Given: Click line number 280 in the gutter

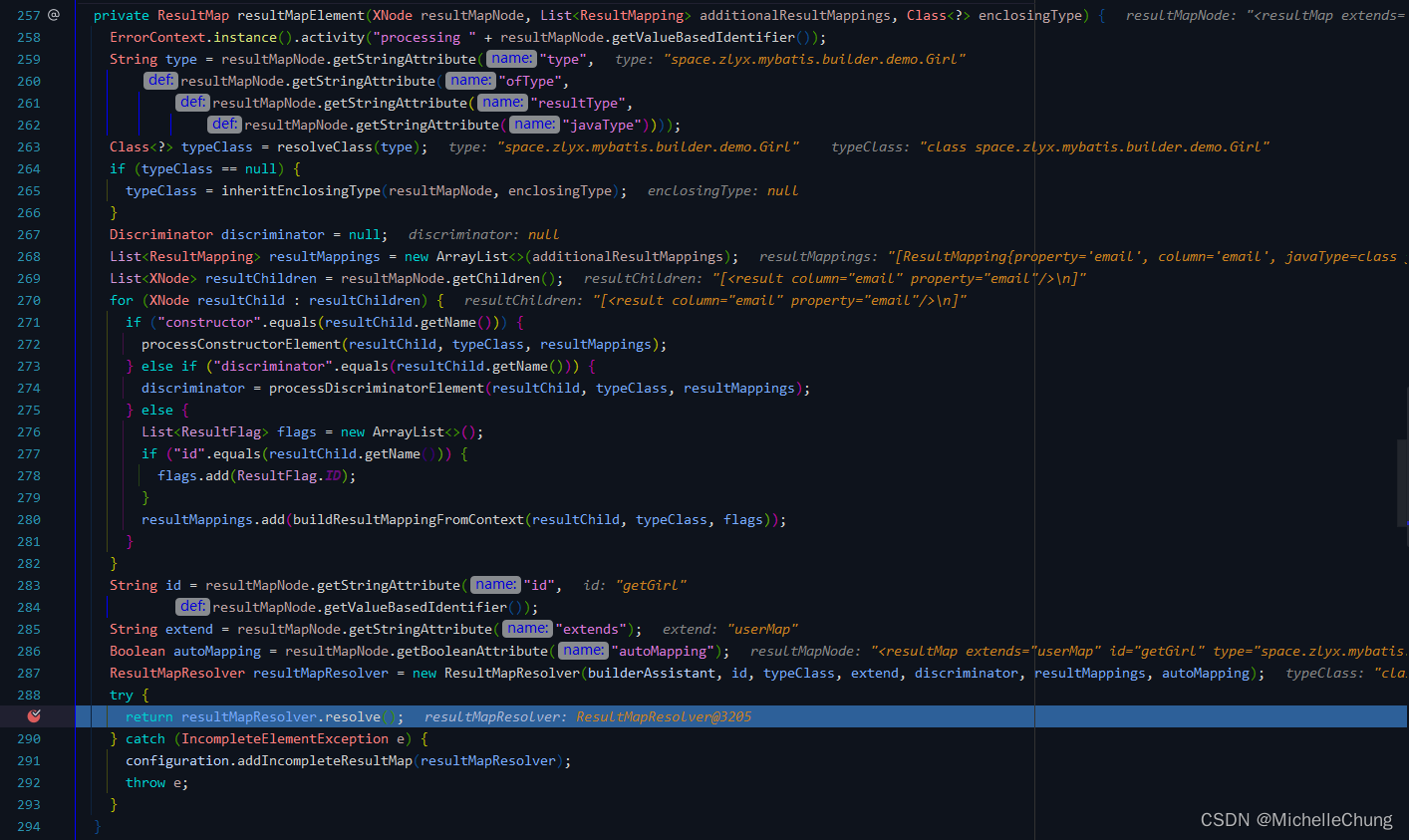Looking at the screenshot, I should tap(29, 519).
